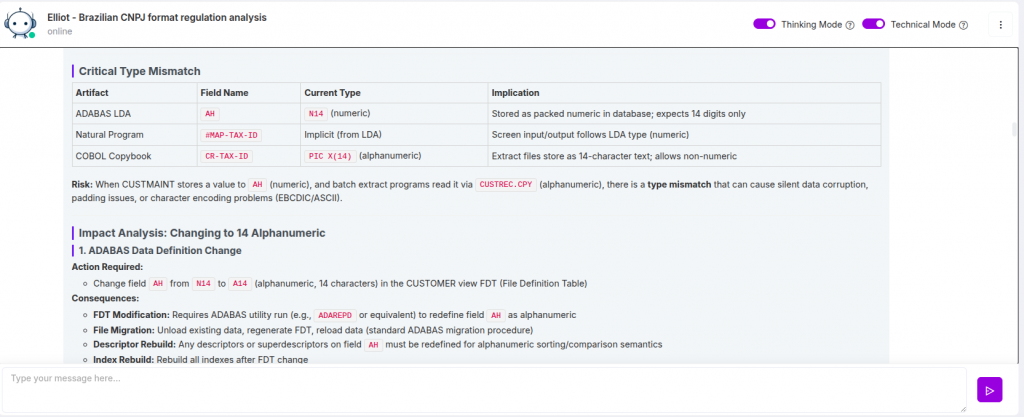The image size is (1024, 417).
Task: Select the 'Artifact' table column header
Action: coord(92,92)
